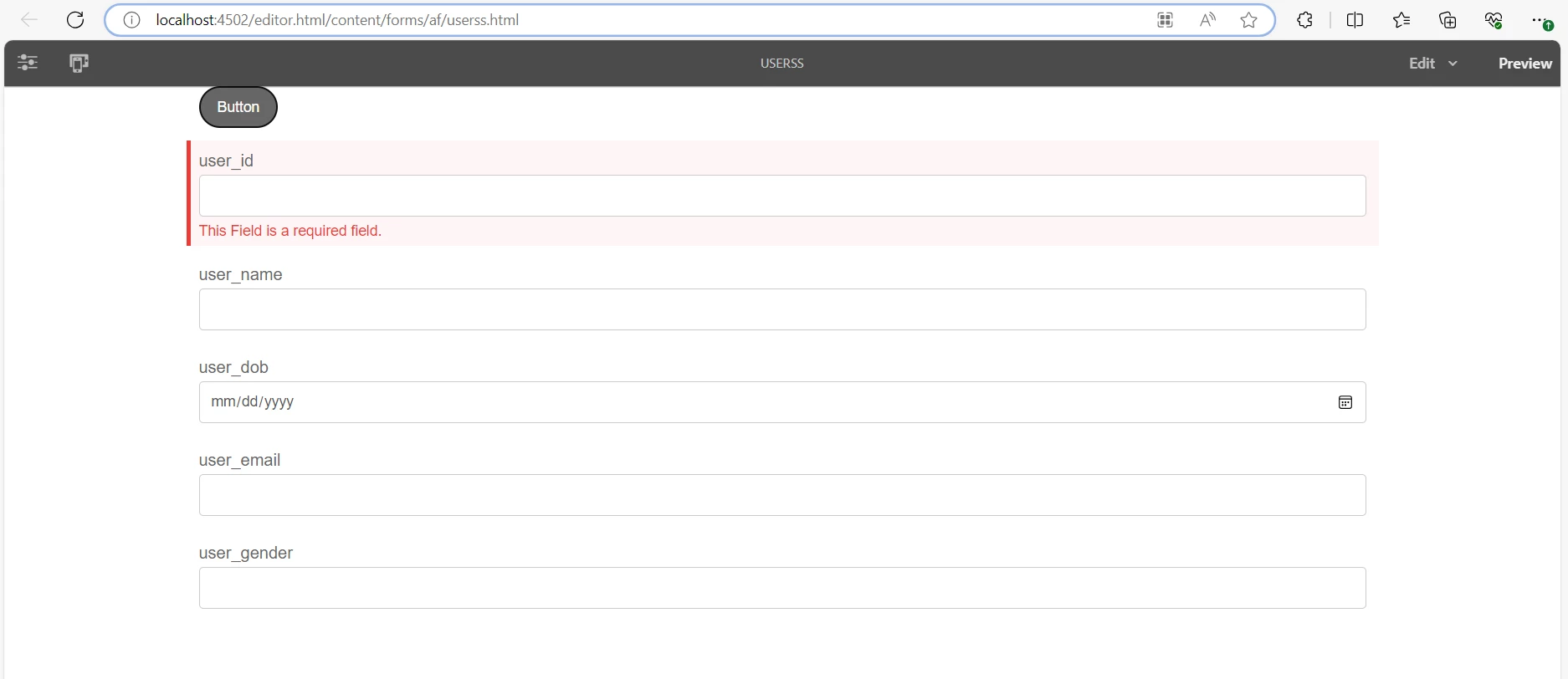Select the USERSS page title
The width and height of the screenshot is (1568, 679).
[x=782, y=64]
